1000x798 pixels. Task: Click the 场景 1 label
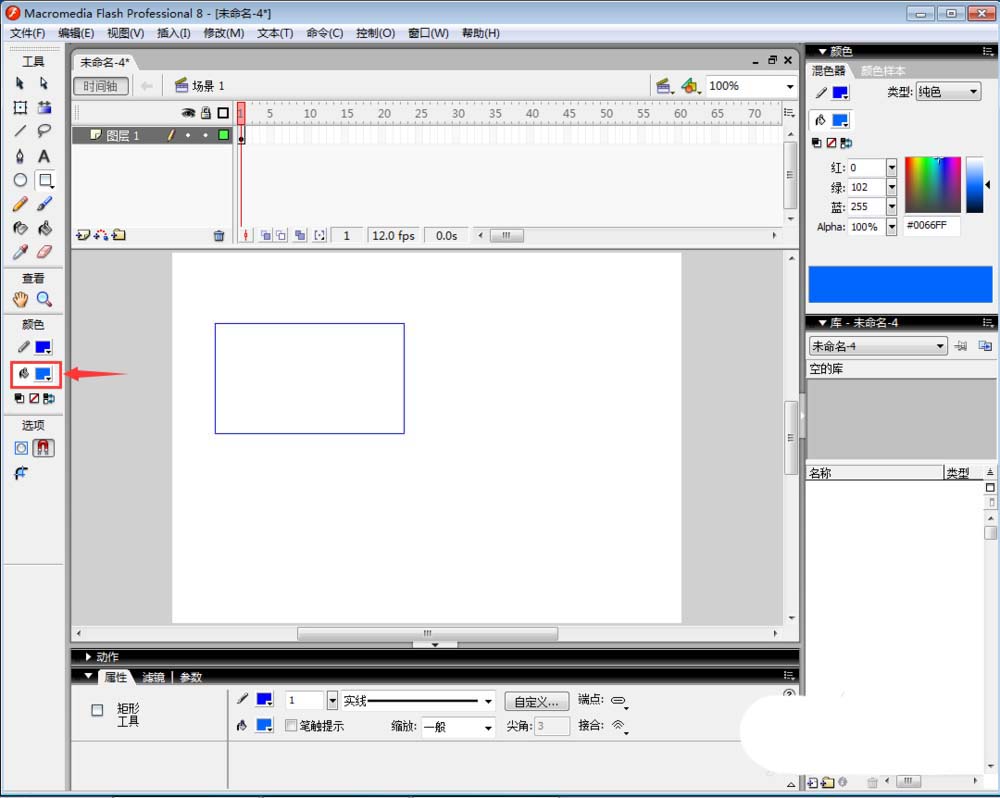209,85
